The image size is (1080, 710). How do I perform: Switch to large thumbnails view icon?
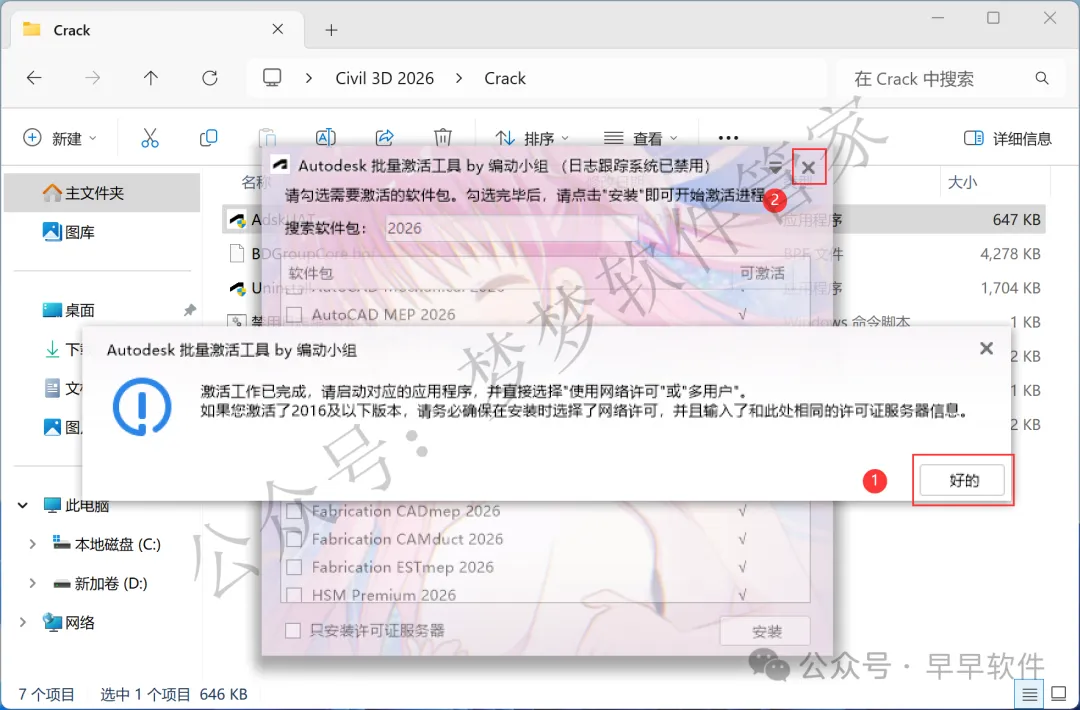point(1058,693)
